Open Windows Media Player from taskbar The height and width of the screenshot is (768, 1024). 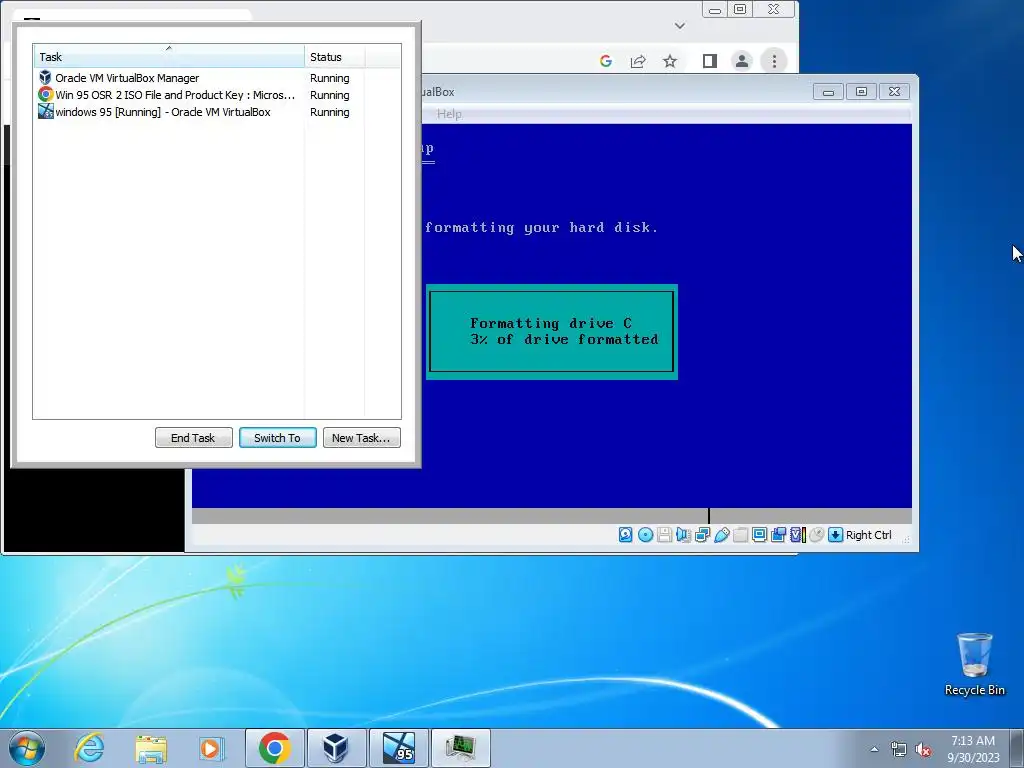tap(212, 748)
